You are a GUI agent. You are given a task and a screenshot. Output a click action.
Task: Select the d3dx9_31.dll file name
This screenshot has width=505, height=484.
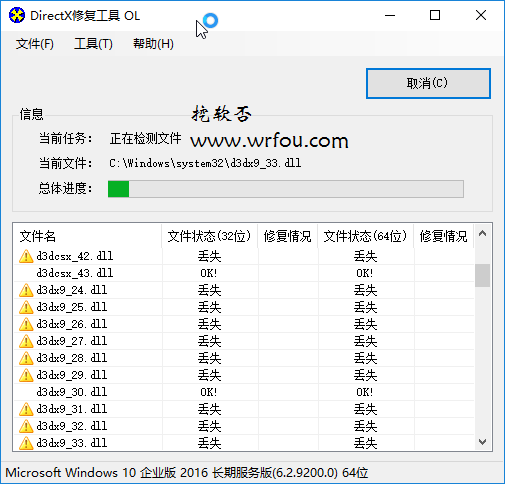click(x=72, y=409)
